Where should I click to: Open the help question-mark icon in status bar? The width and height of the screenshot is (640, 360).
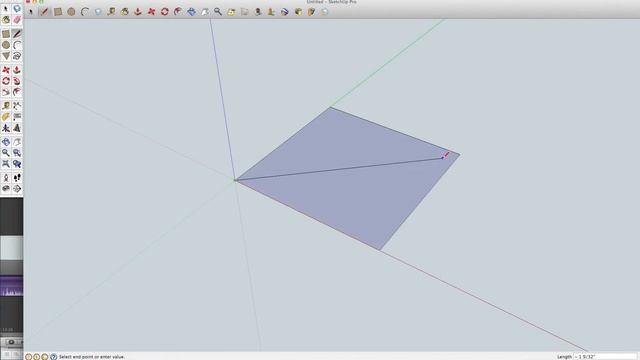pos(53,357)
